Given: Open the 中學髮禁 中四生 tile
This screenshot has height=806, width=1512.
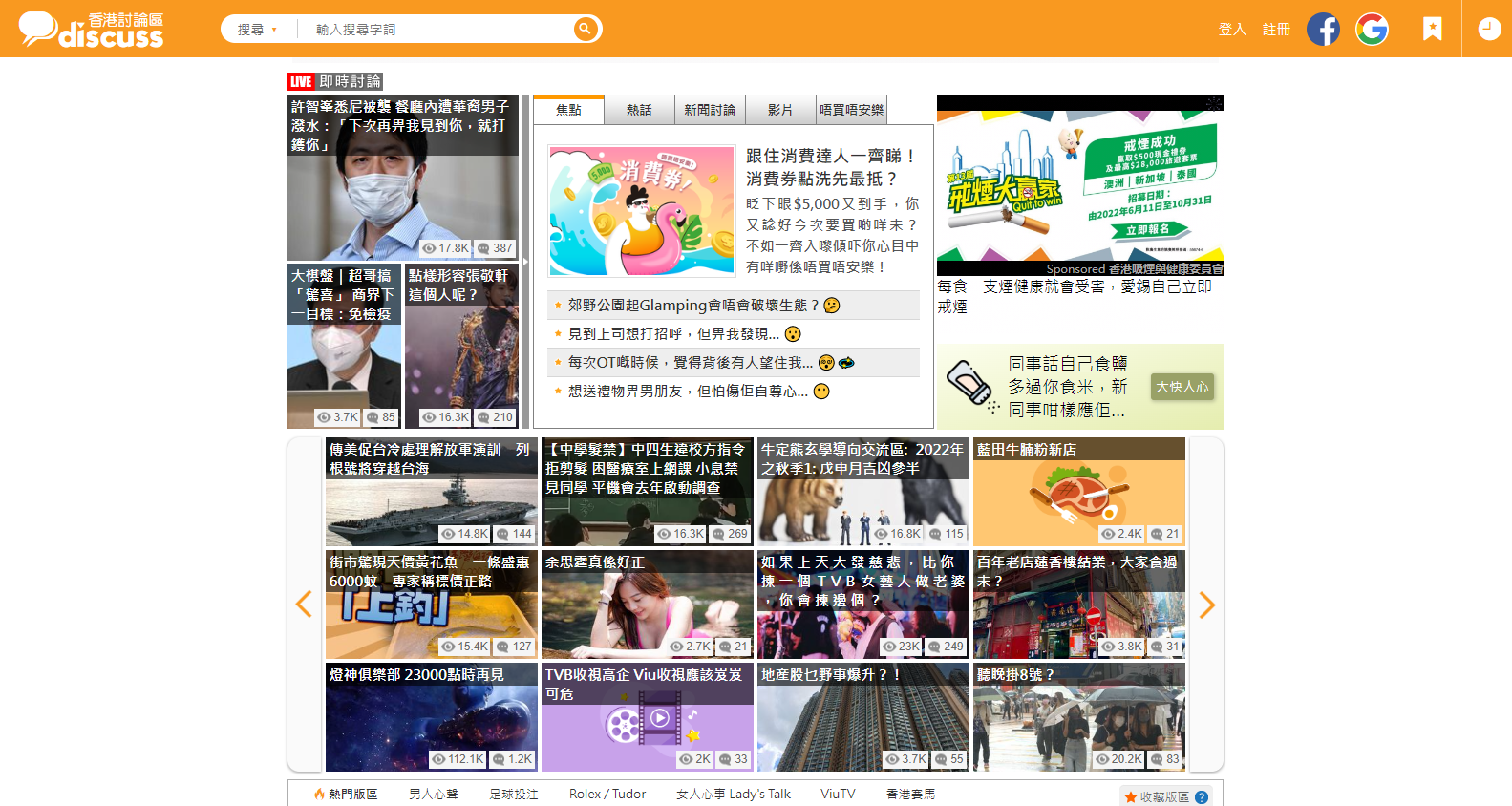Looking at the screenshot, I should point(648,492).
